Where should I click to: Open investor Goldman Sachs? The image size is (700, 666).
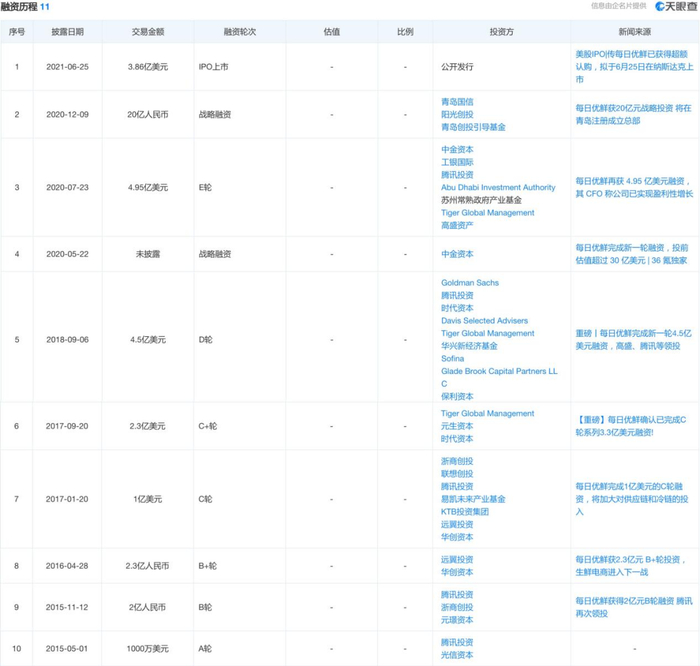tap(470, 283)
